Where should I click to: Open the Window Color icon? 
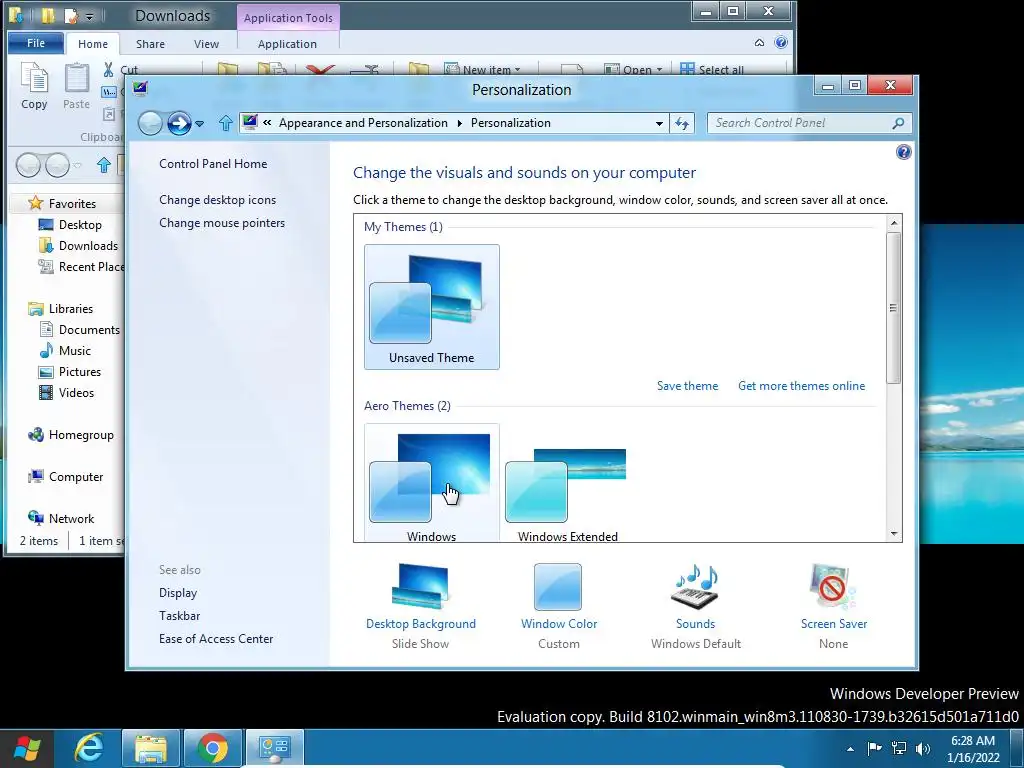(558, 586)
